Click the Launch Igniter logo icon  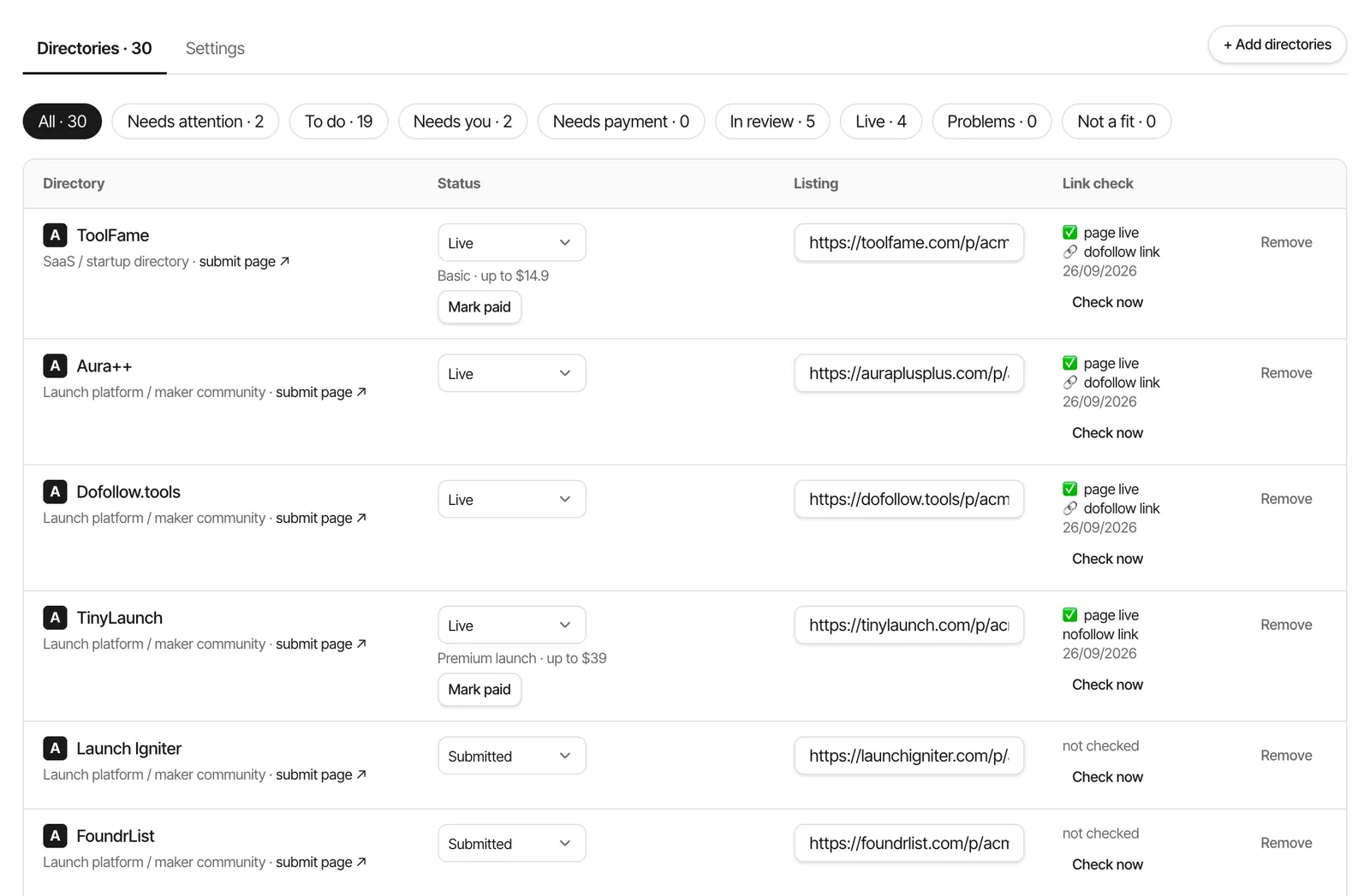pos(55,748)
